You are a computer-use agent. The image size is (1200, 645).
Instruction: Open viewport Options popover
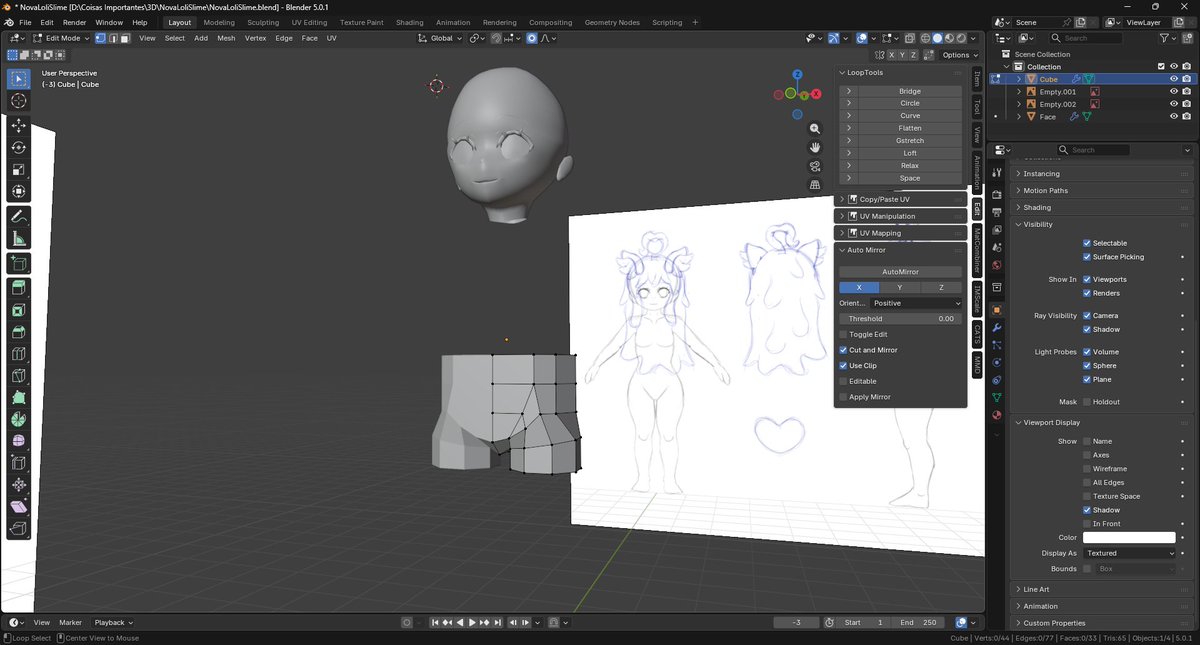click(x=958, y=55)
